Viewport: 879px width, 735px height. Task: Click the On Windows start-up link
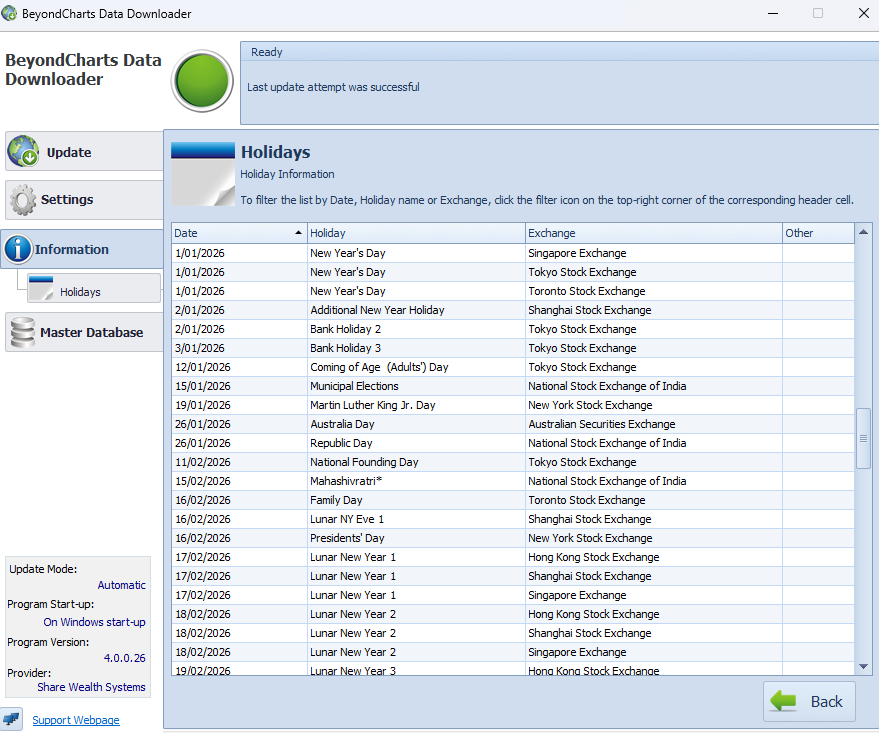click(94, 622)
